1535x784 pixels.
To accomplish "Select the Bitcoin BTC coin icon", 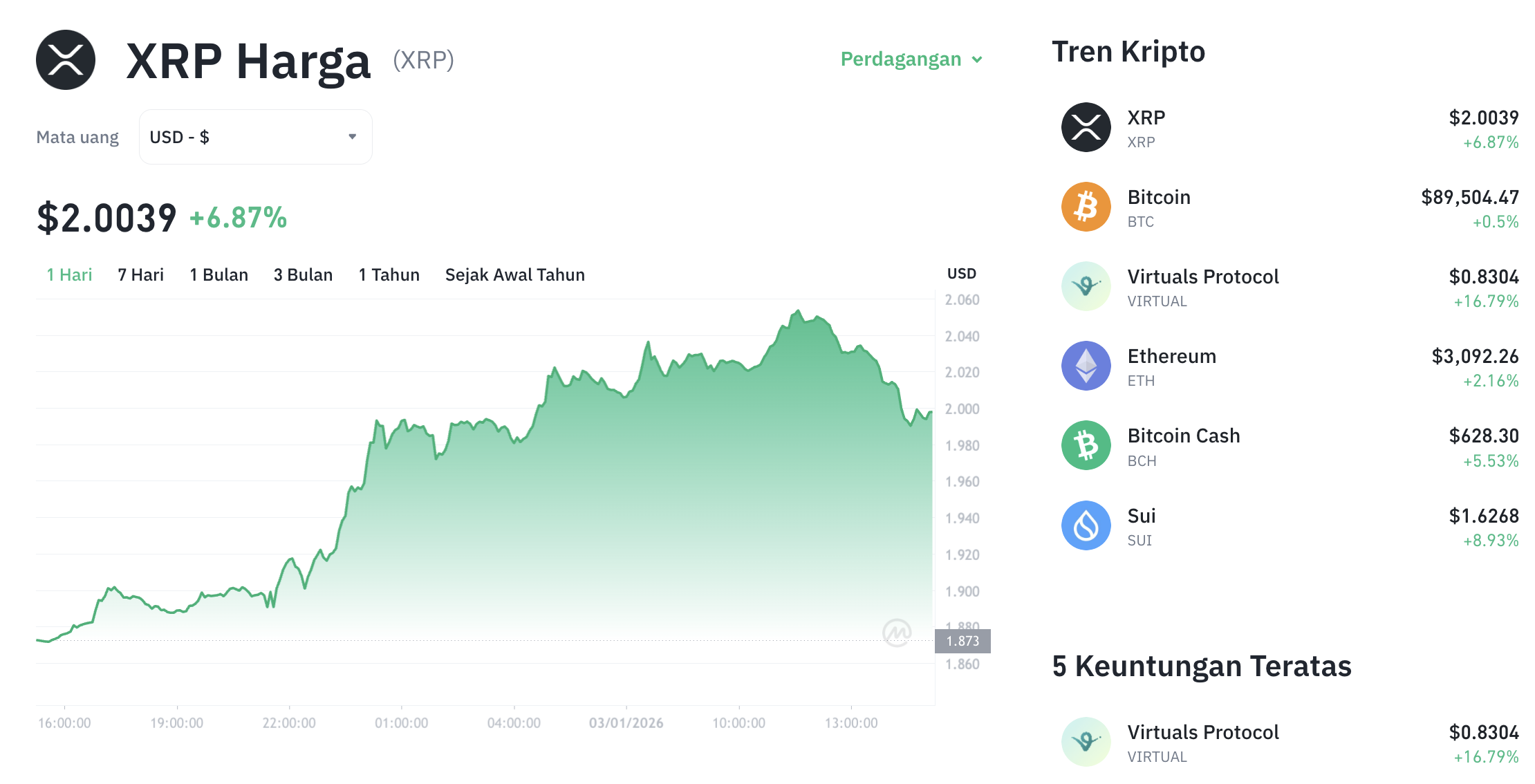I will [1086, 206].
